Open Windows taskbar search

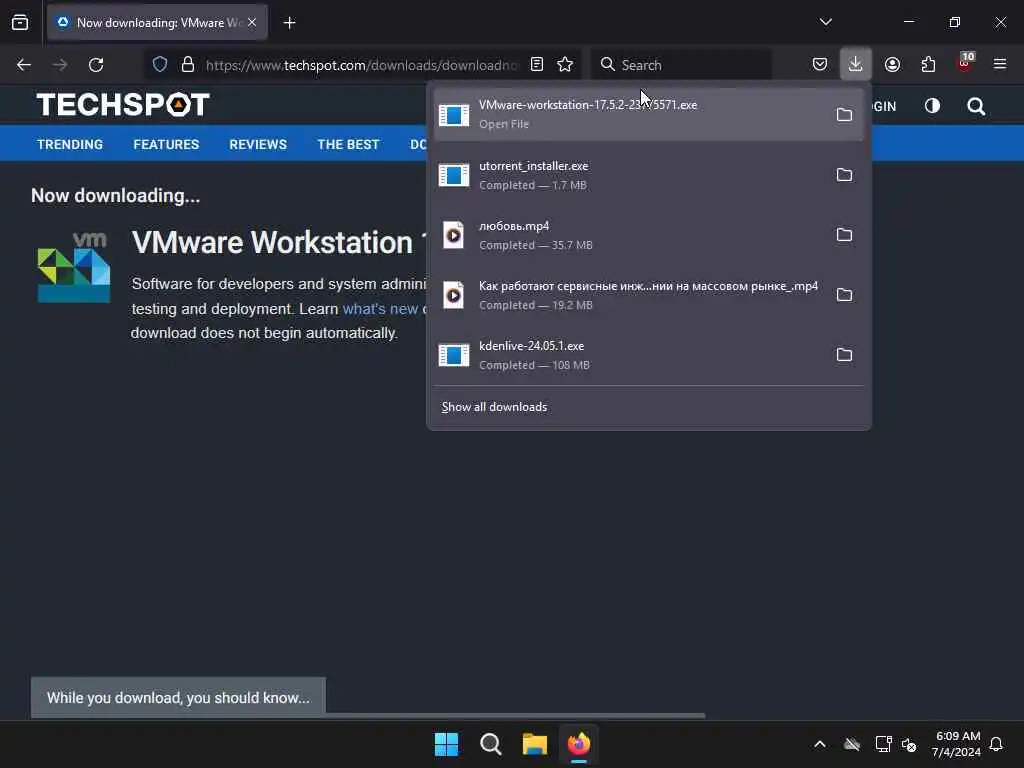(x=490, y=744)
